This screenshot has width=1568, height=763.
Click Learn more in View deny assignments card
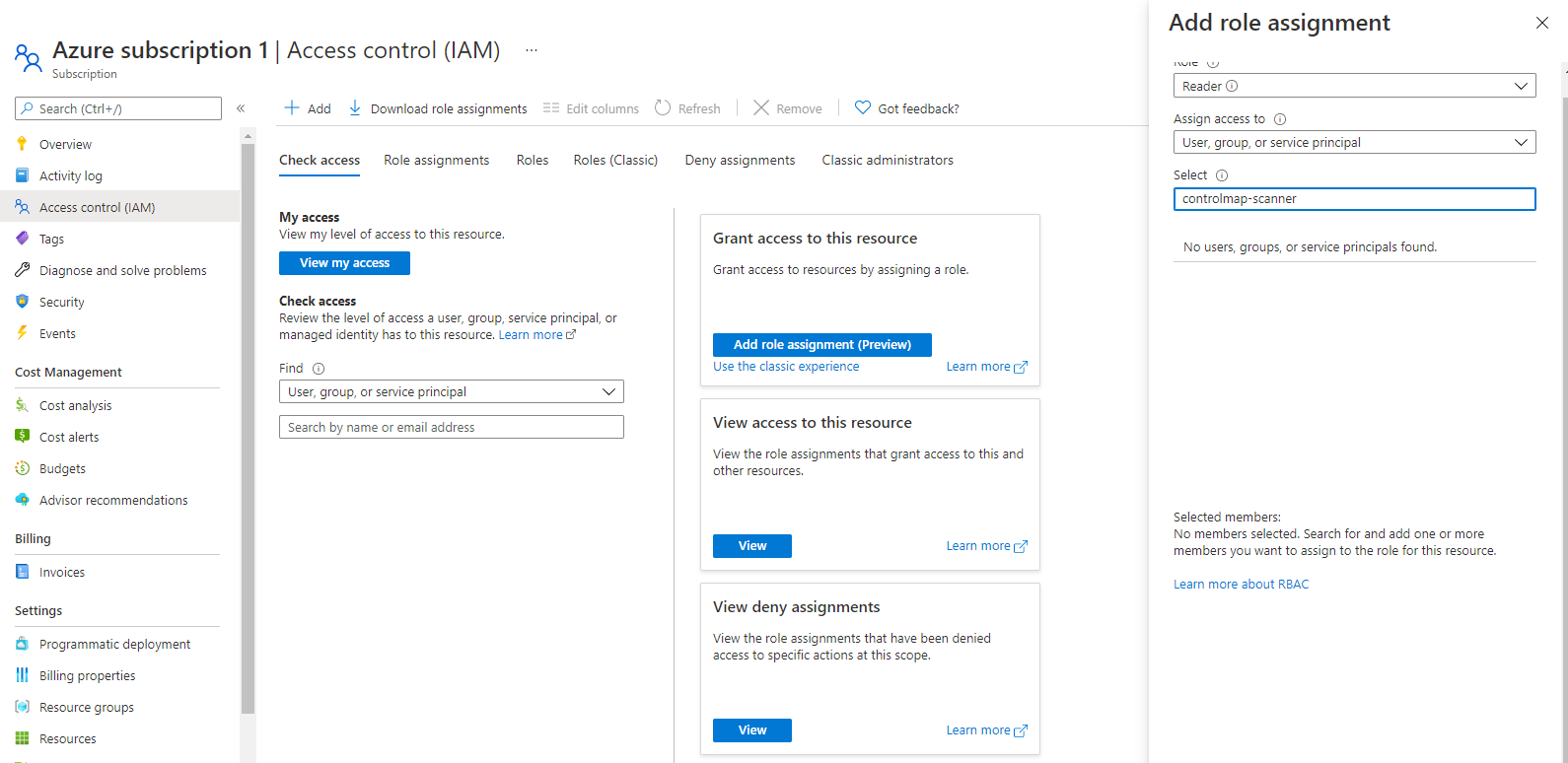[986, 730]
